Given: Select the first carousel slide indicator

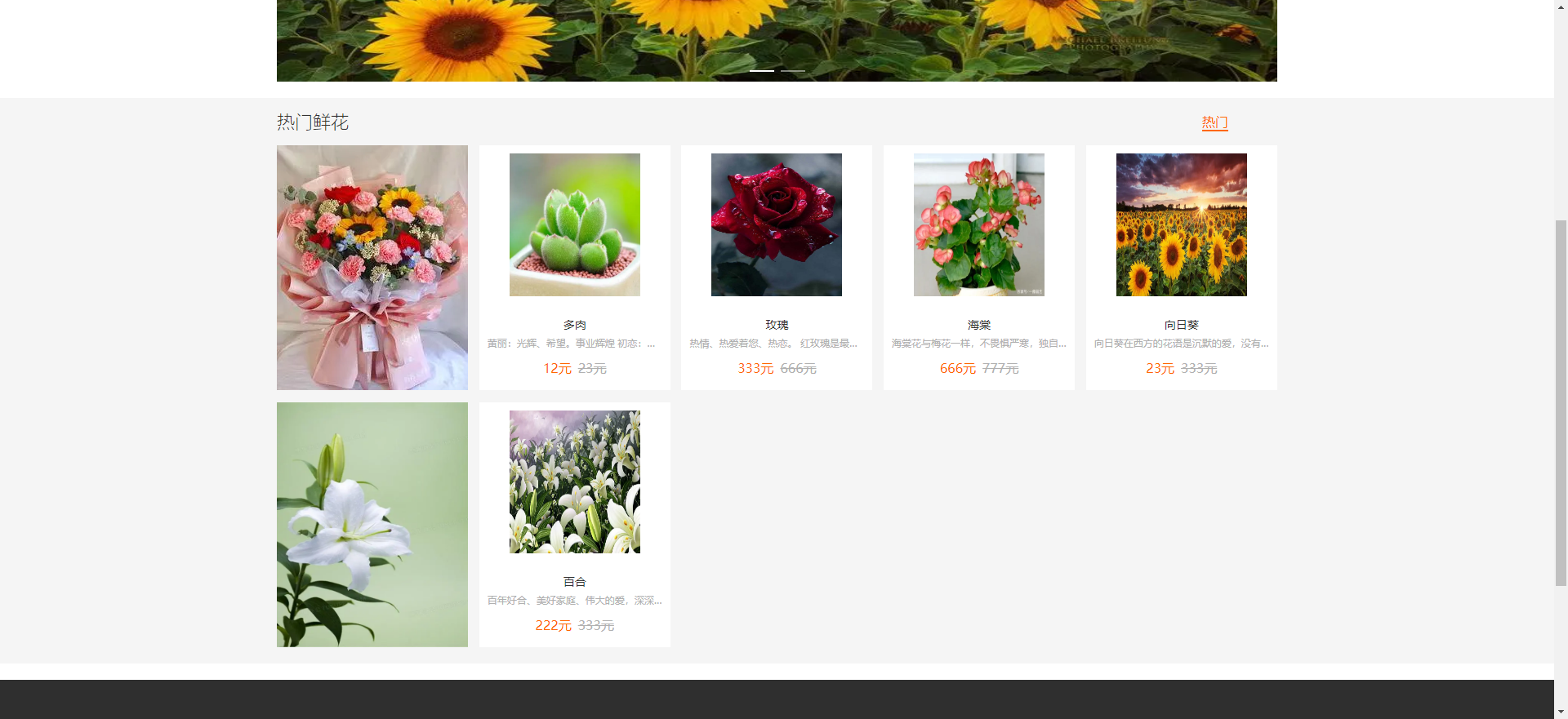Looking at the screenshot, I should [761, 71].
